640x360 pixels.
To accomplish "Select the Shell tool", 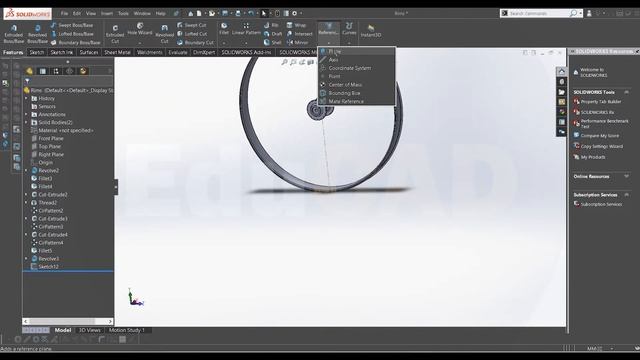I will point(273,42).
